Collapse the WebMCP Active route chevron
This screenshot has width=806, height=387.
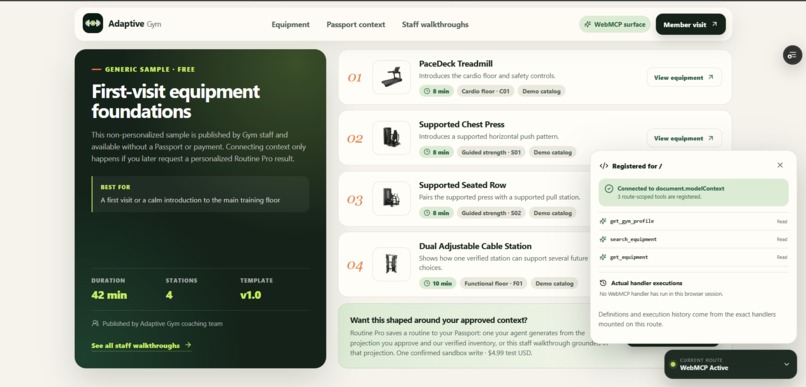coord(786,364)
